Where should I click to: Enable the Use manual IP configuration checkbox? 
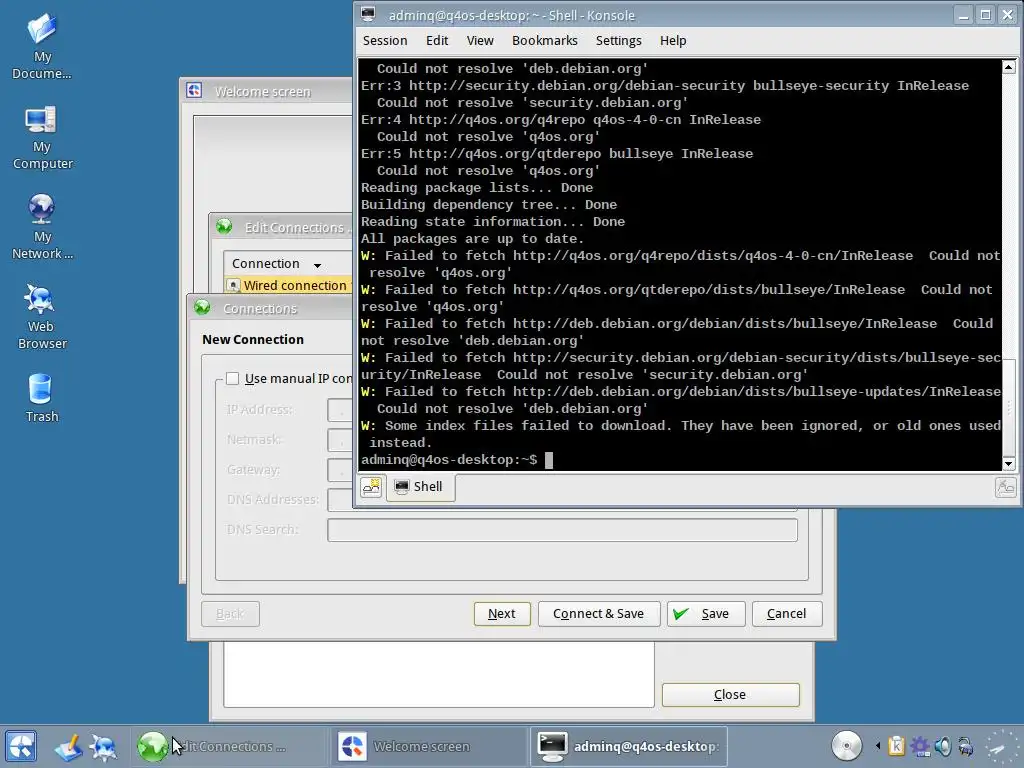pyautogui.click(x=232, y=378)
